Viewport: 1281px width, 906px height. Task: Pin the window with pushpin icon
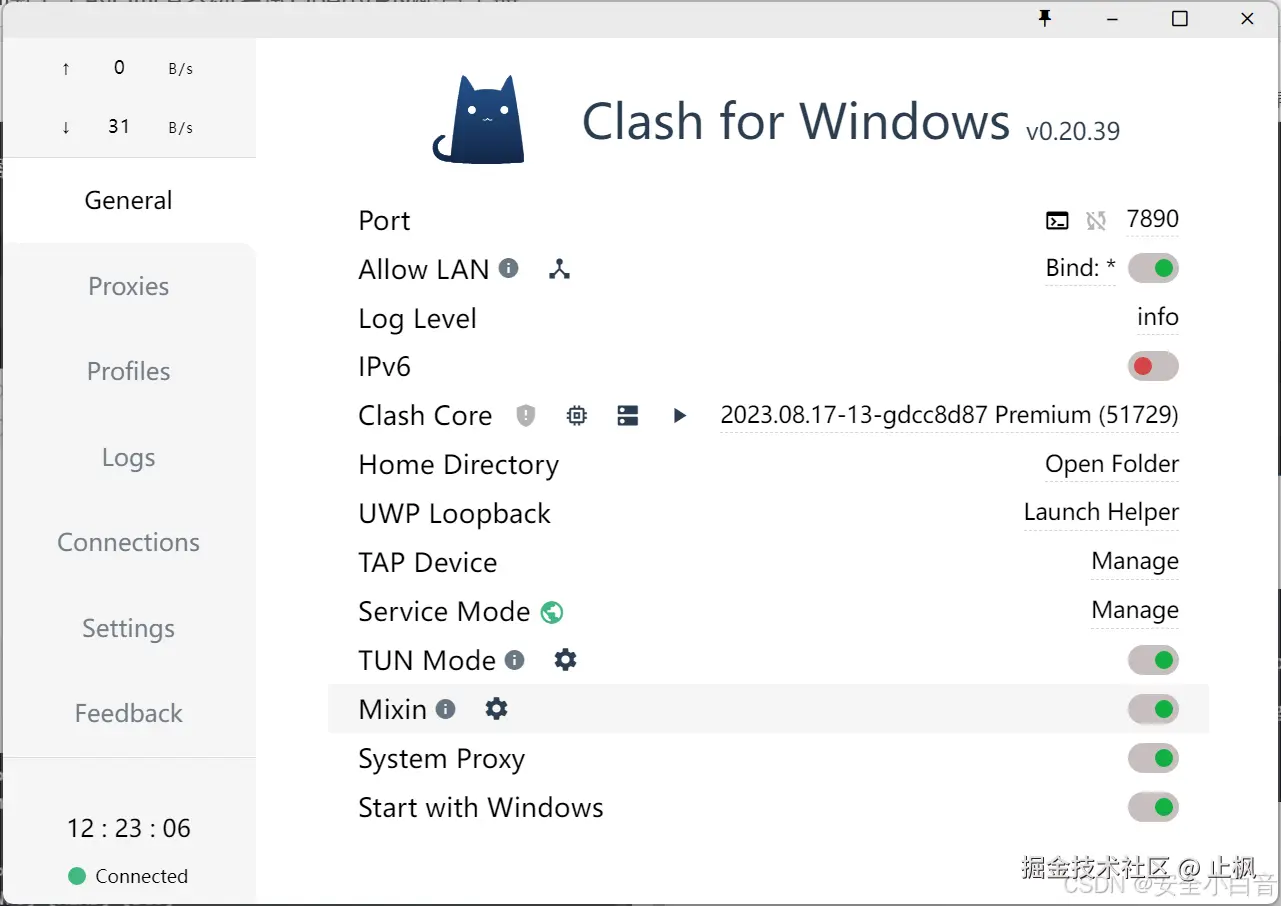(1045, 19)
